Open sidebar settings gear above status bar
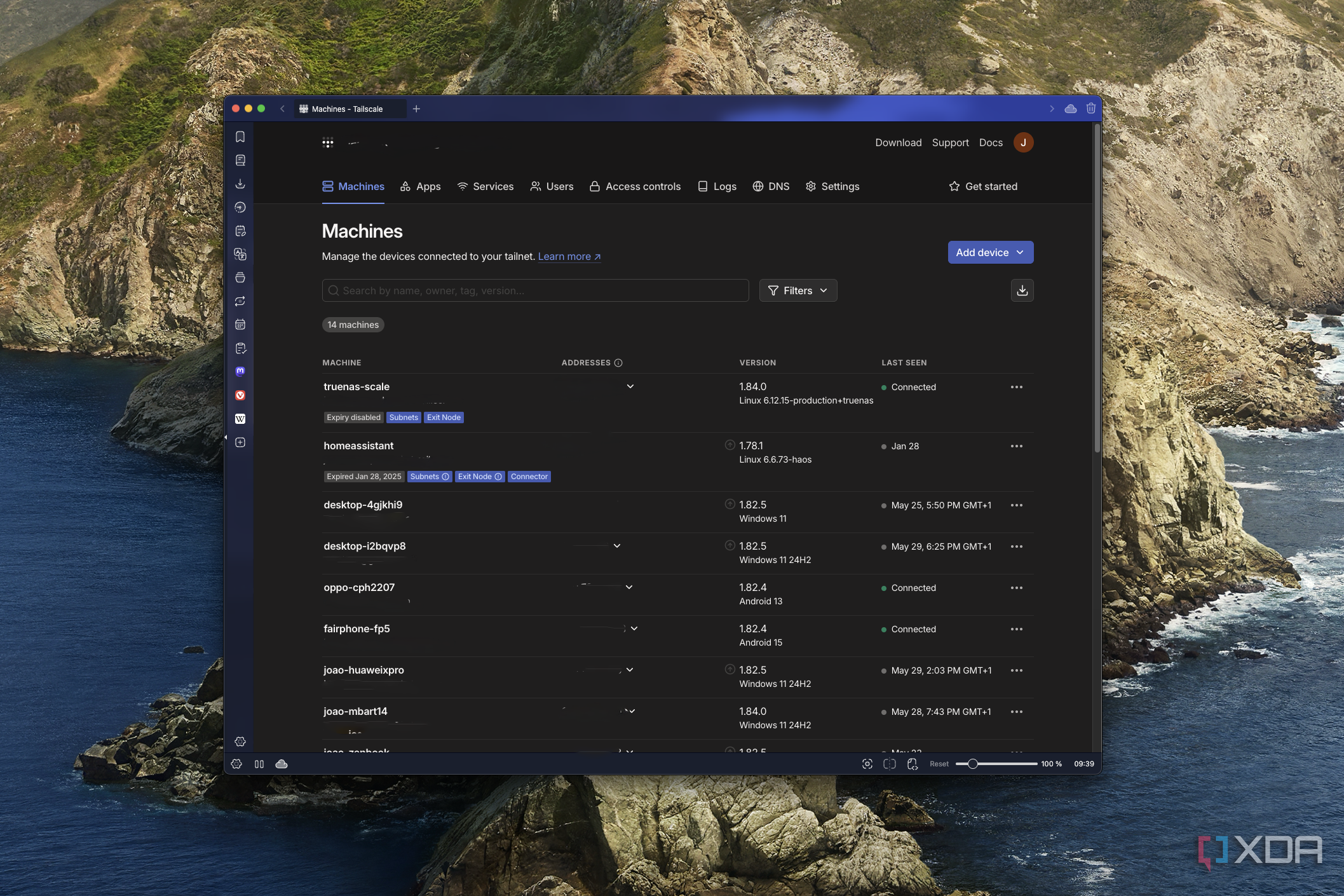The image size is (1344, 896). pos(240,742)
